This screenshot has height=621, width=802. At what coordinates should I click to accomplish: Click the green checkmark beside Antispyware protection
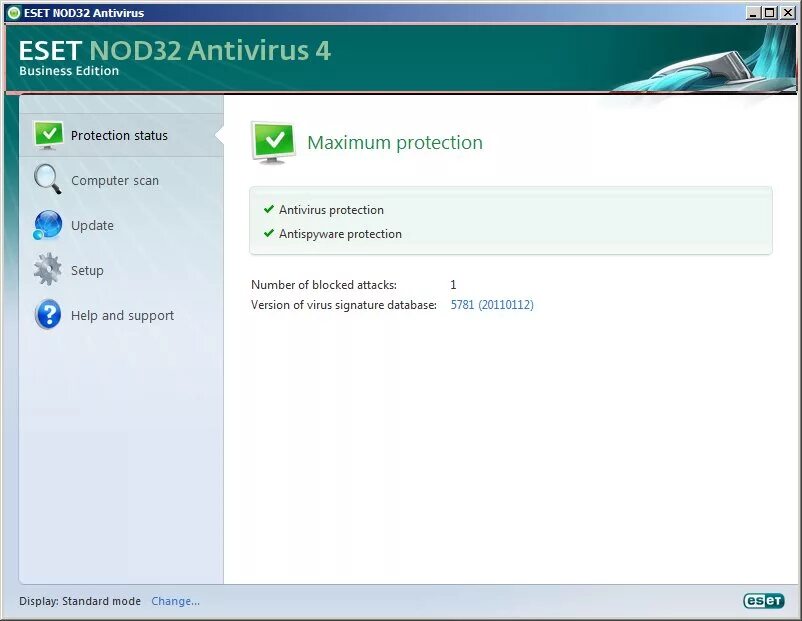[x=269, y=233]
